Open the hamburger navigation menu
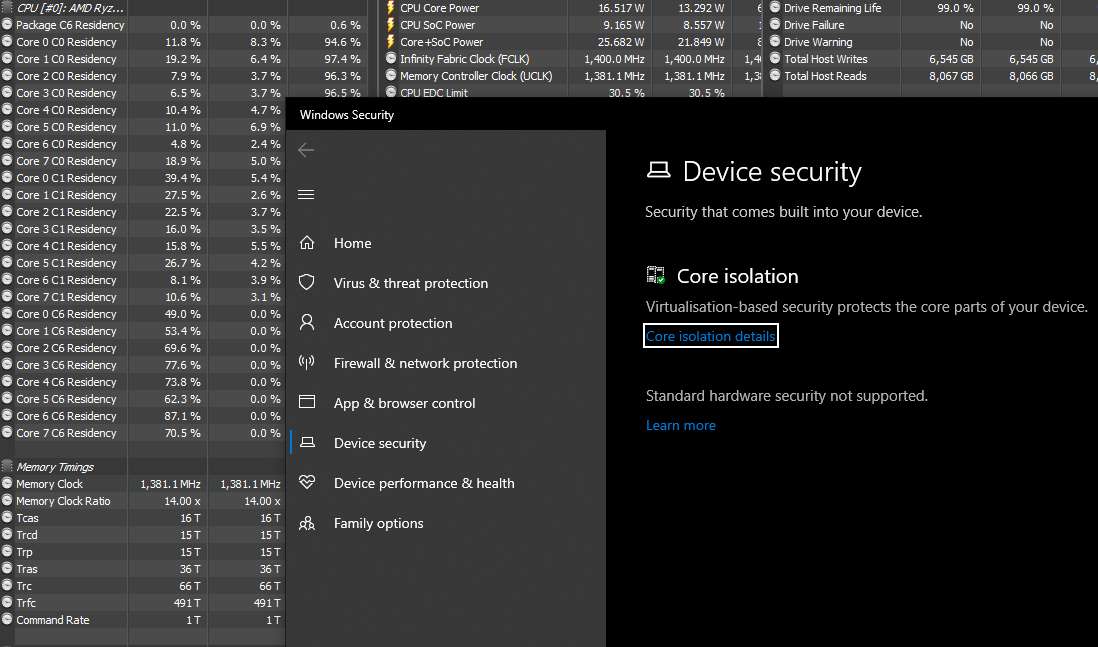 coord(306,194)
